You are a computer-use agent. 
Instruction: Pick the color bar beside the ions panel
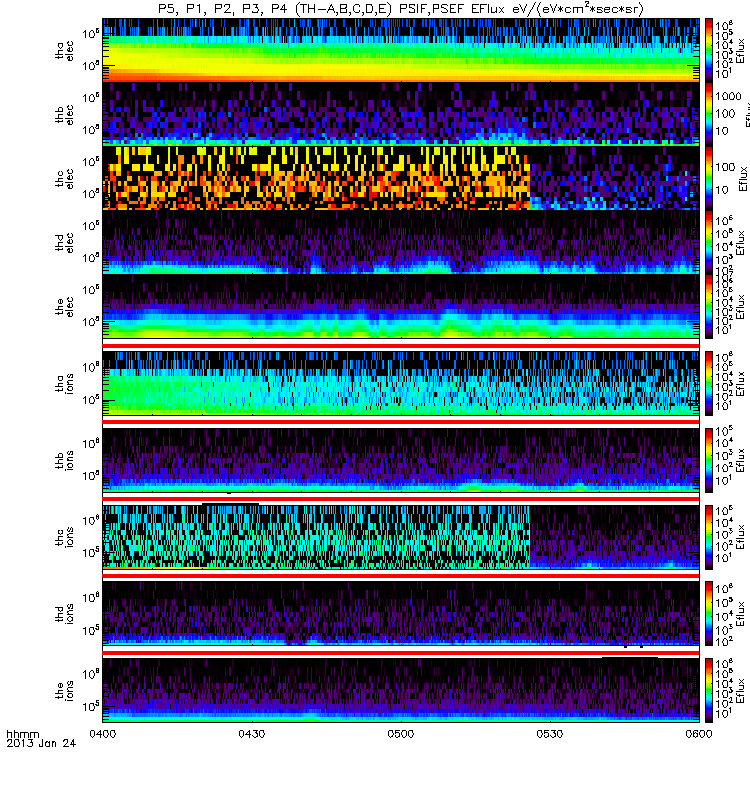pos(709,690)
